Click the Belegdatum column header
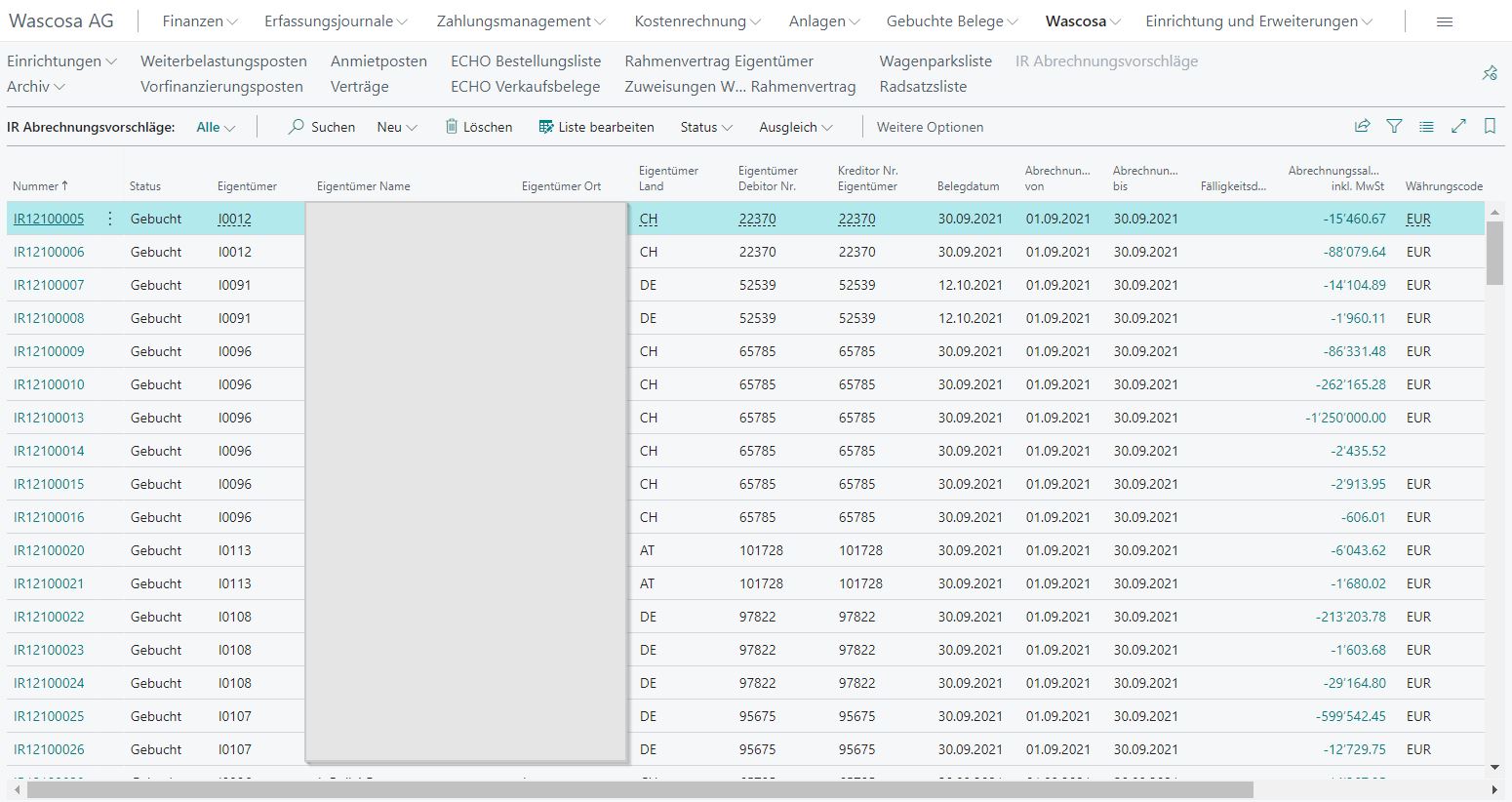The image size is (1512, 802). pyautogui.click(x=968, y=186)
